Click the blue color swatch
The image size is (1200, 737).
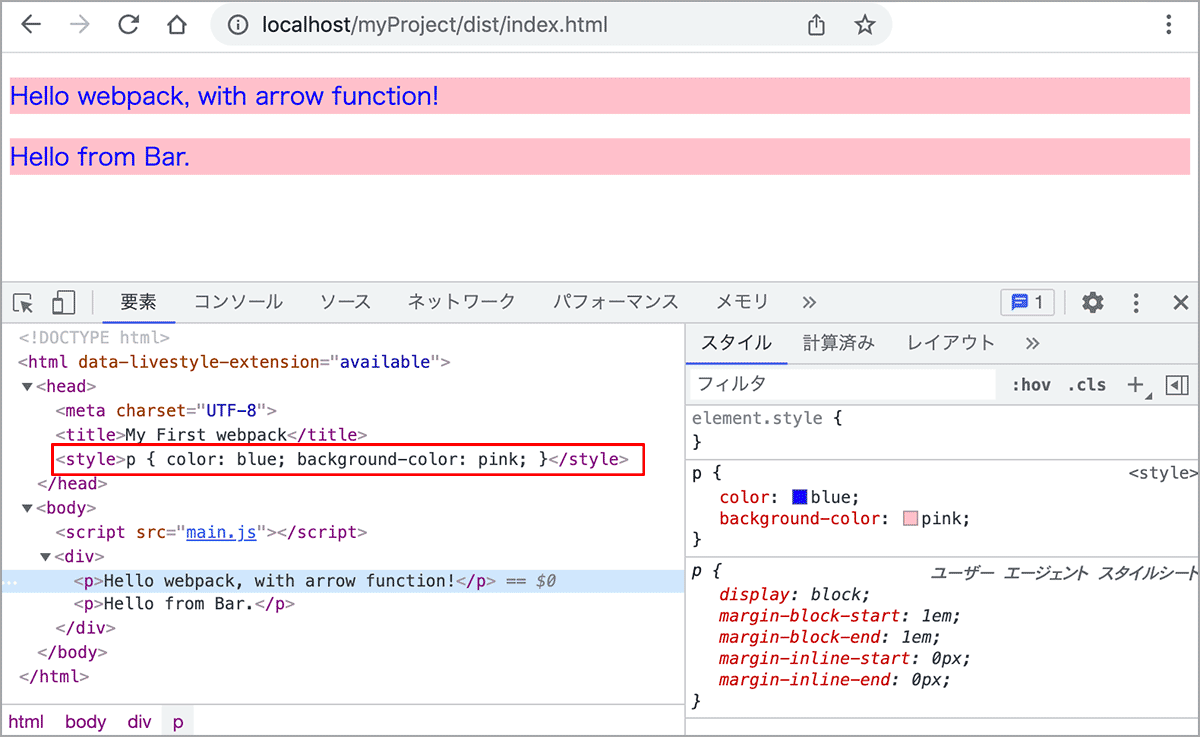tap(800, 497)
